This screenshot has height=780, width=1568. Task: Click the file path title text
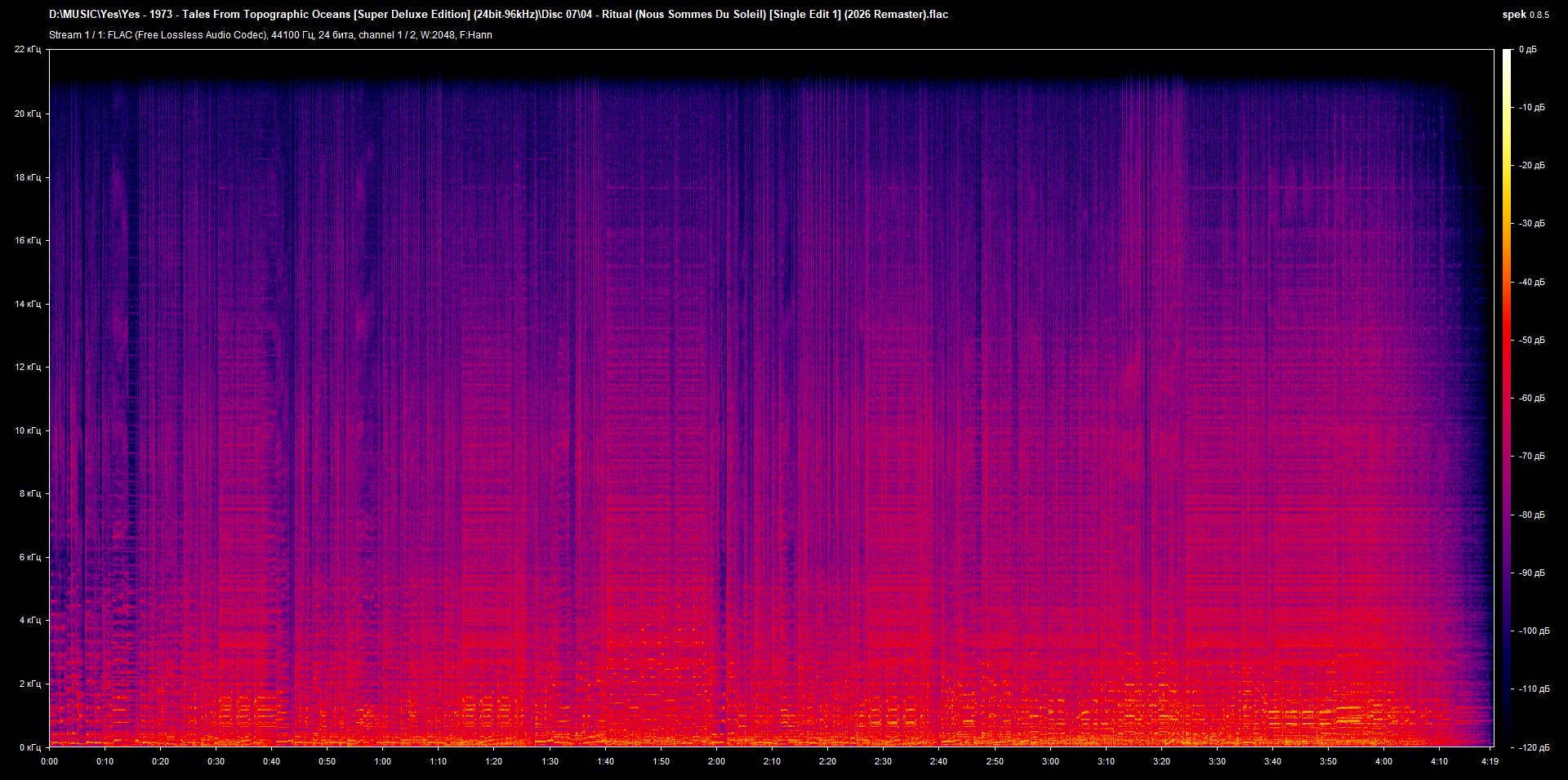498,14
